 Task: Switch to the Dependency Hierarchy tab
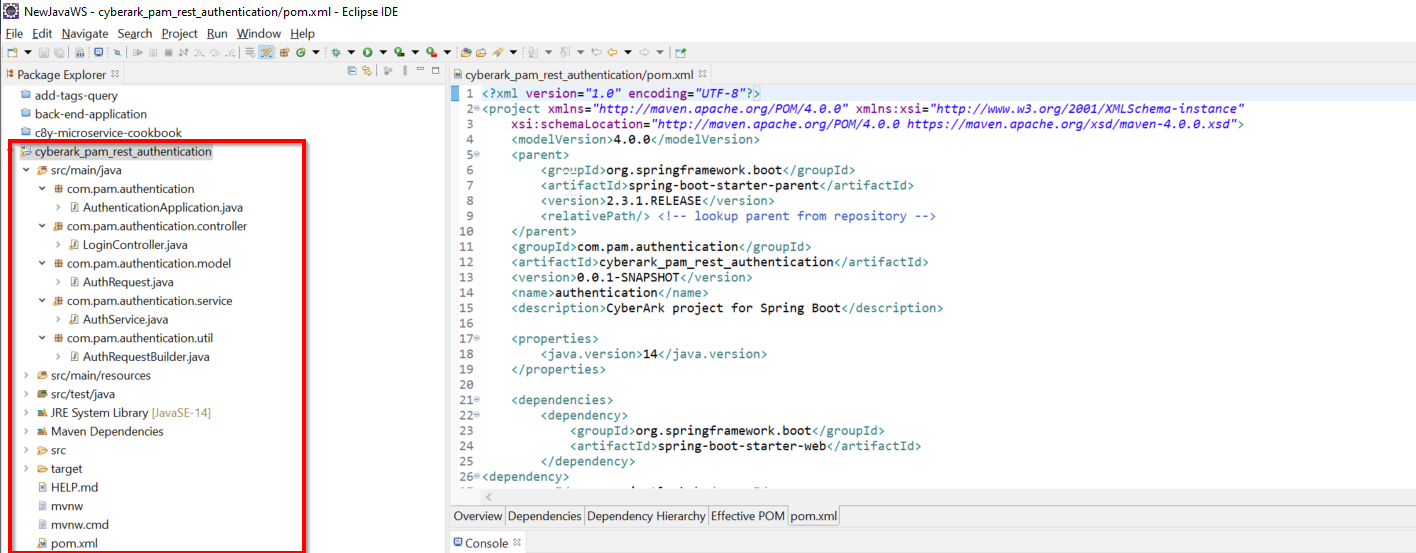coord(646,516)
